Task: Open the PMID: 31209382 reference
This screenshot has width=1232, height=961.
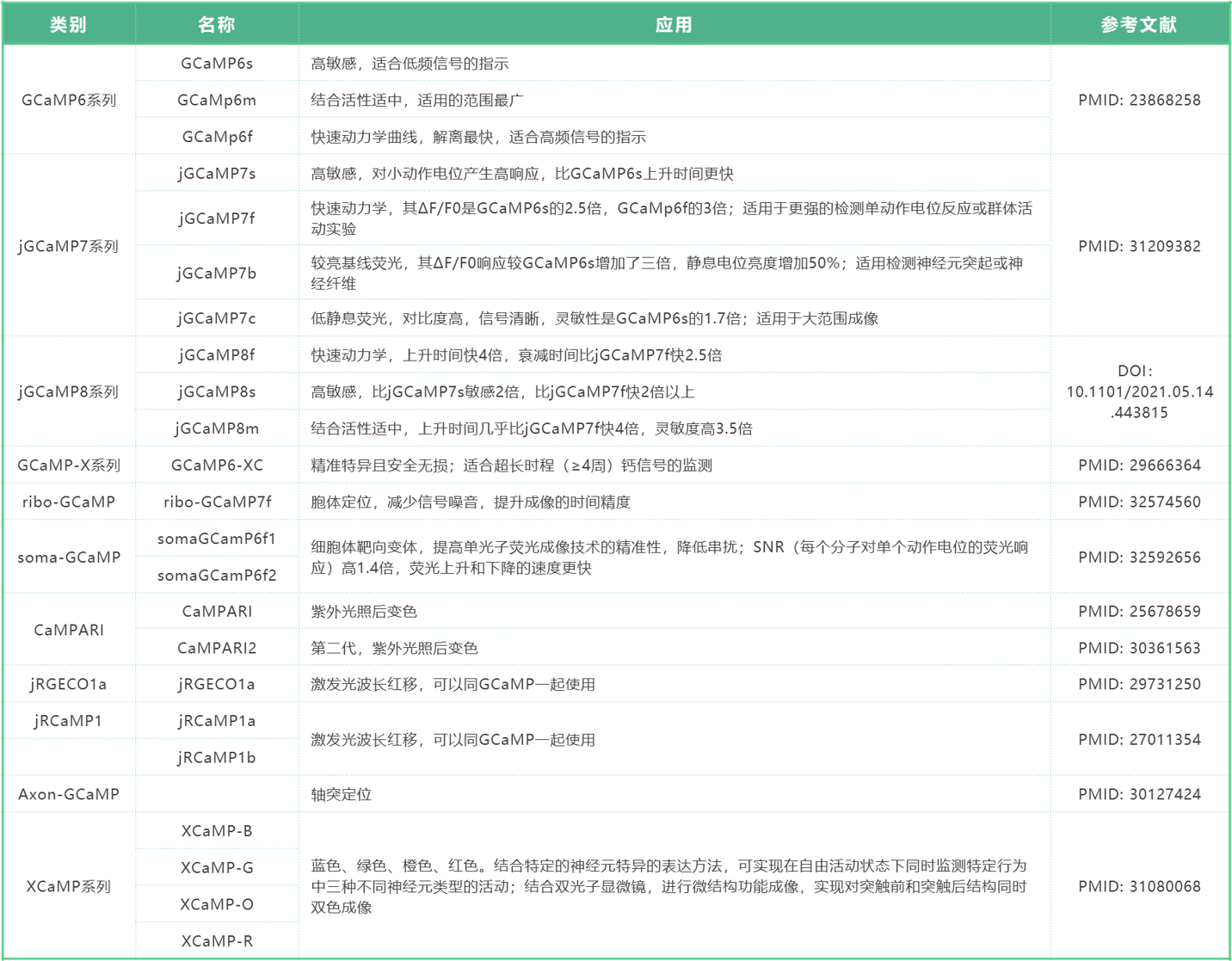Action: point(1139,246)
